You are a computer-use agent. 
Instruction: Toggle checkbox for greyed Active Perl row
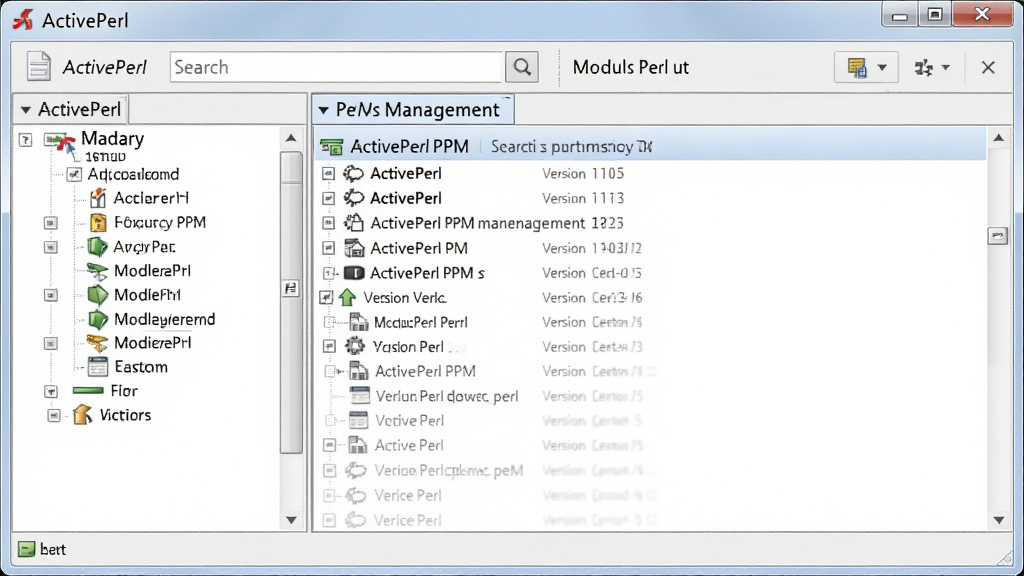[329, 445]
